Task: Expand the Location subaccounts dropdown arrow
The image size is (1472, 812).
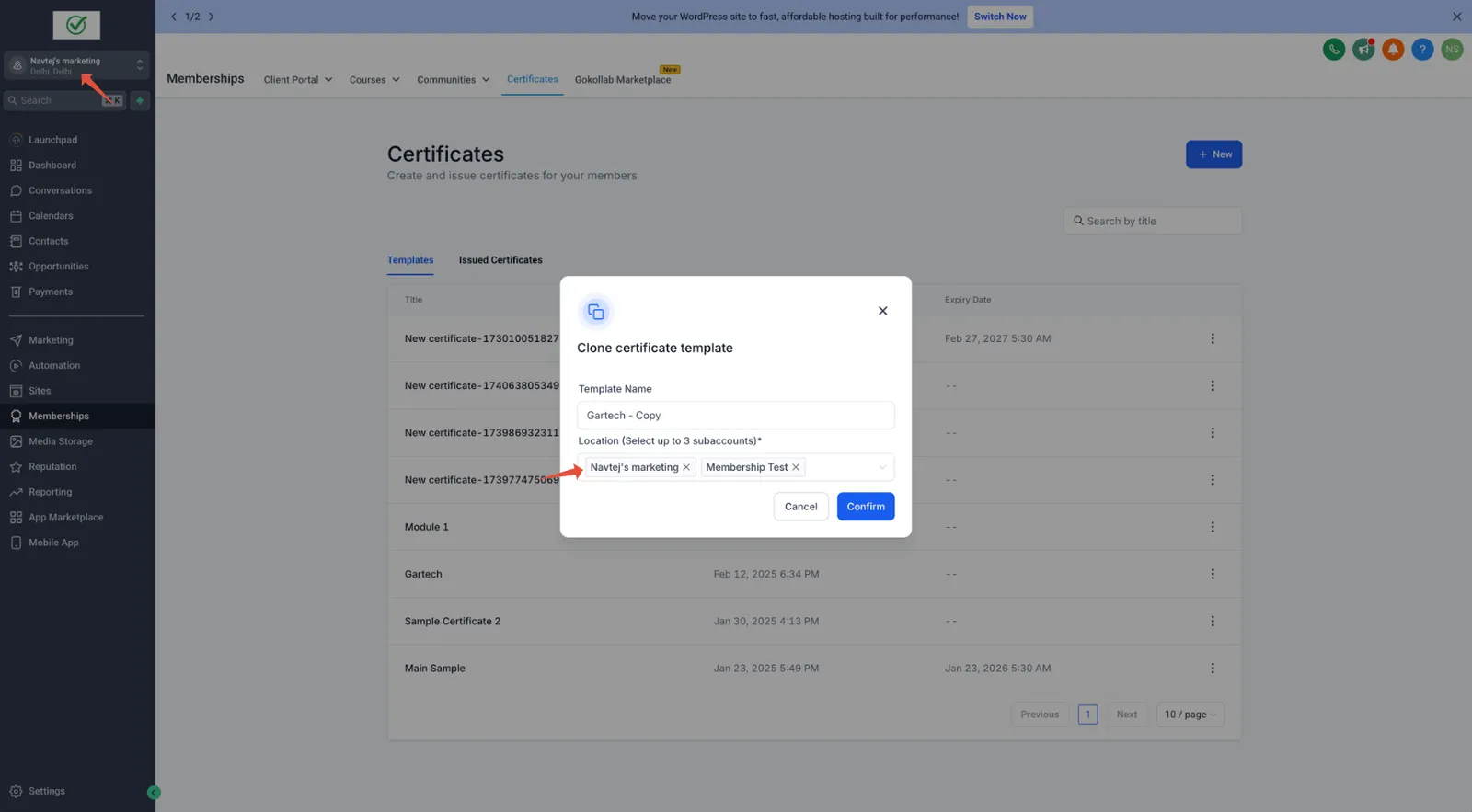Action: coord(882,467)
